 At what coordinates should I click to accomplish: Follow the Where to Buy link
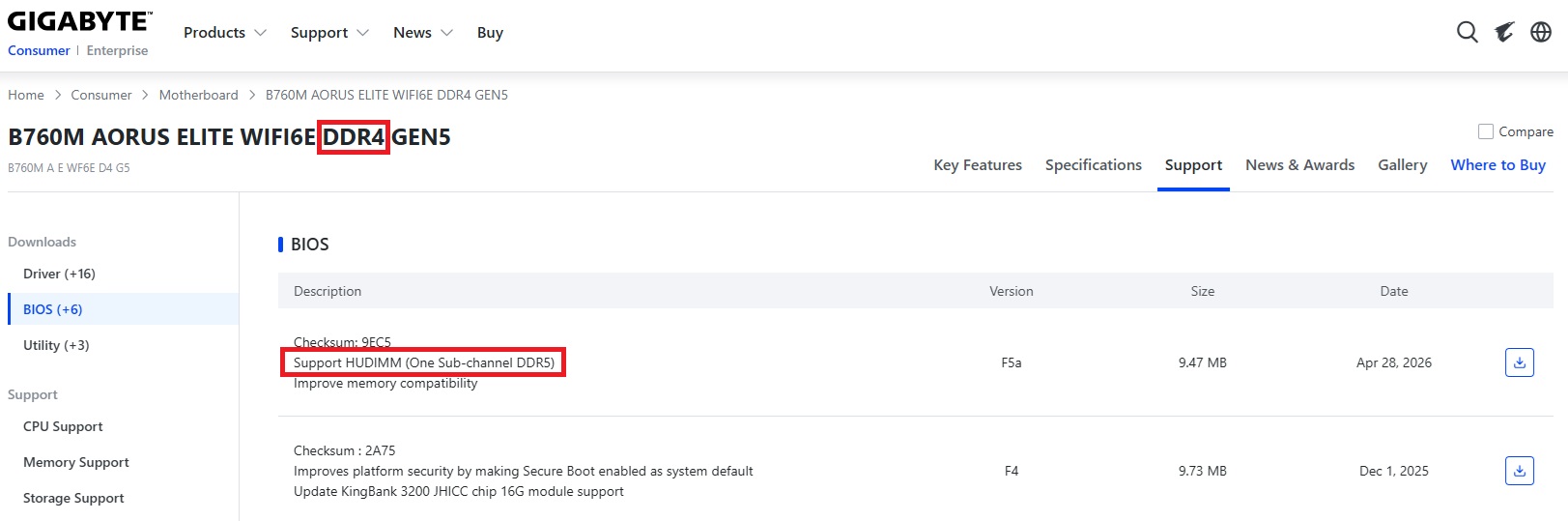coord(1498,164)
